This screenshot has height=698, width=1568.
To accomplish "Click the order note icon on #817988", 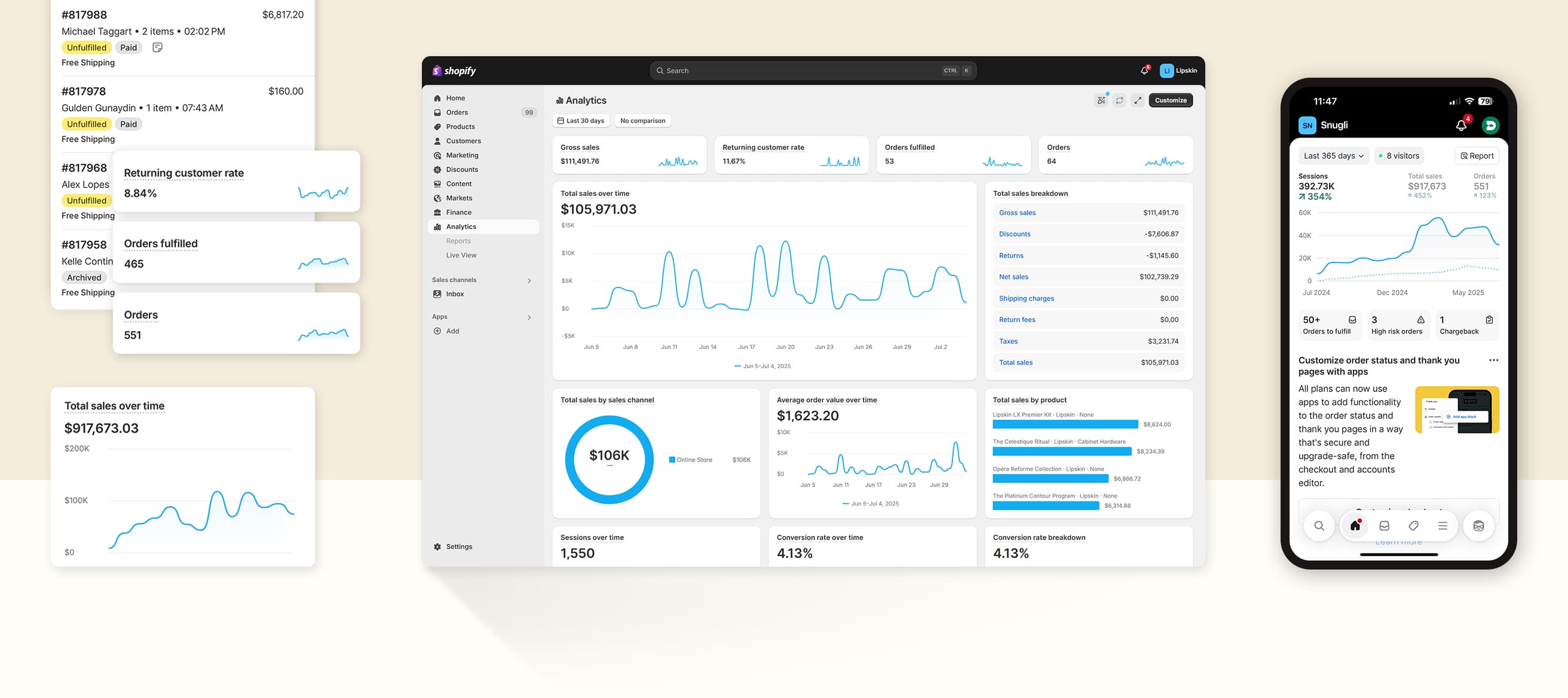I will pos(157,47).
